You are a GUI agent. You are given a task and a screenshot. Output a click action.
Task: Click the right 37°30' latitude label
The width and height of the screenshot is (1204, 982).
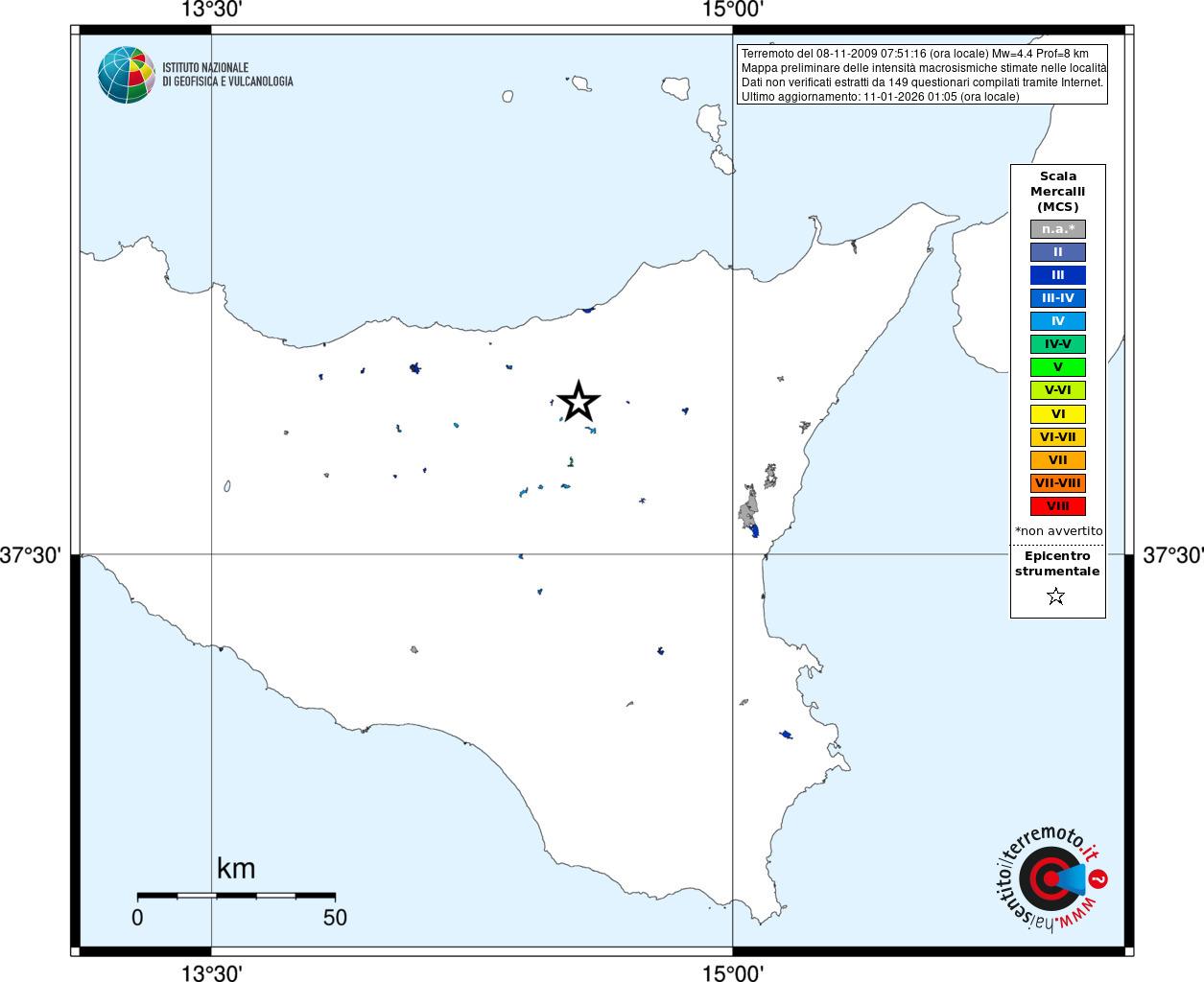point(1172,555)
